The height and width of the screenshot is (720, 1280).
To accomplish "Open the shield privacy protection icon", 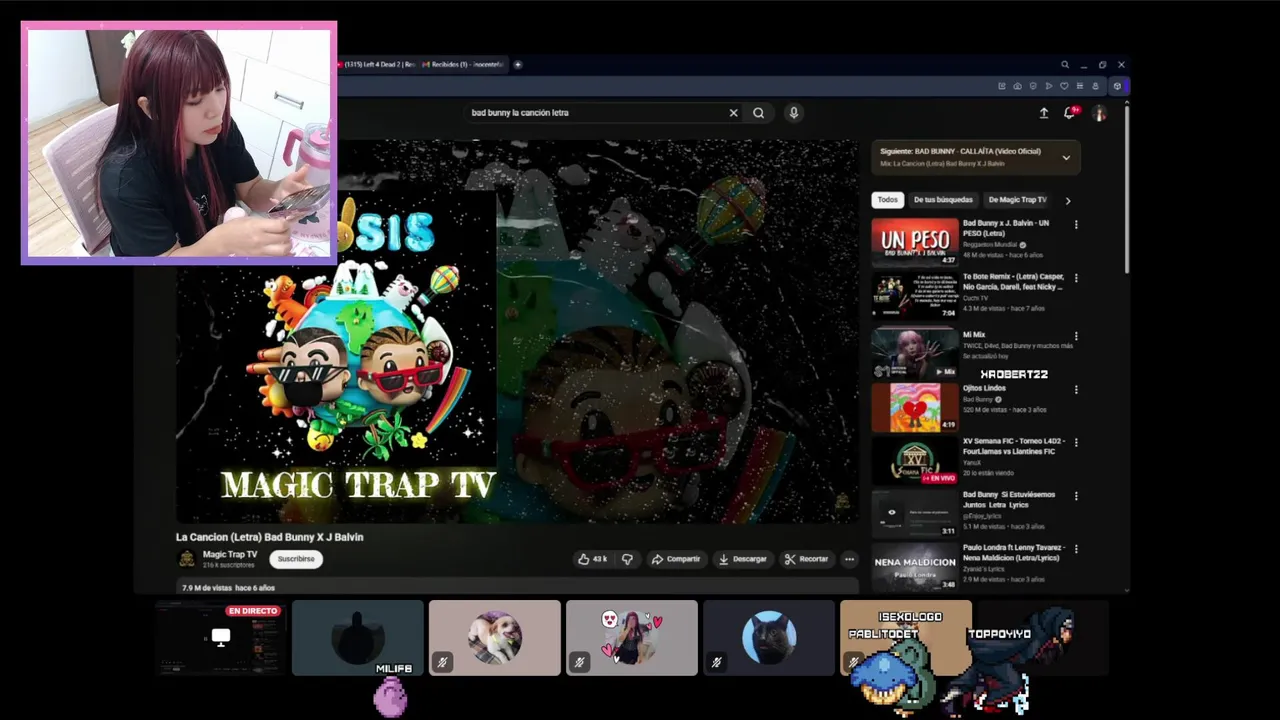I will click(x=1033, y=87).
